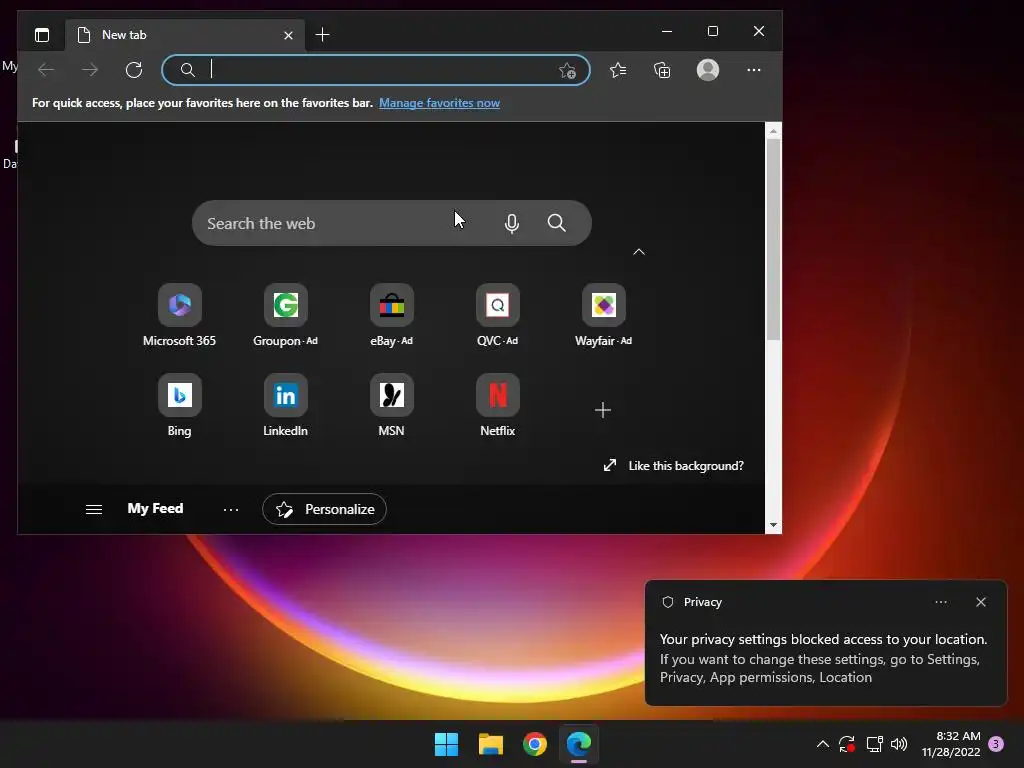Open the Collections icon
Screen dimensions: 1024x768
click(x=662, y=70)
